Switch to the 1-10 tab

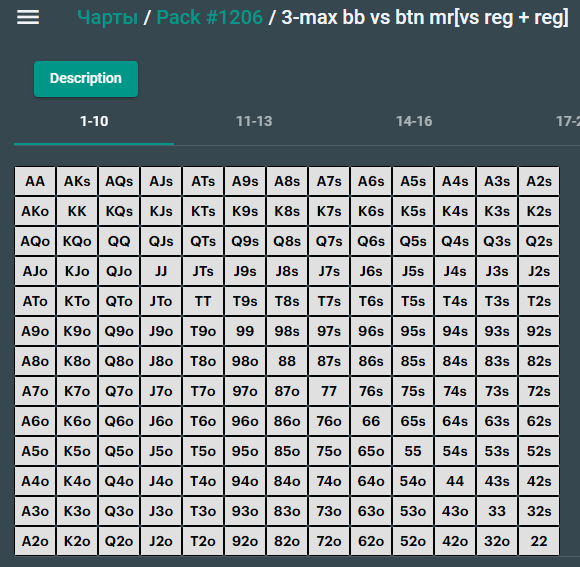pos(94,121)
